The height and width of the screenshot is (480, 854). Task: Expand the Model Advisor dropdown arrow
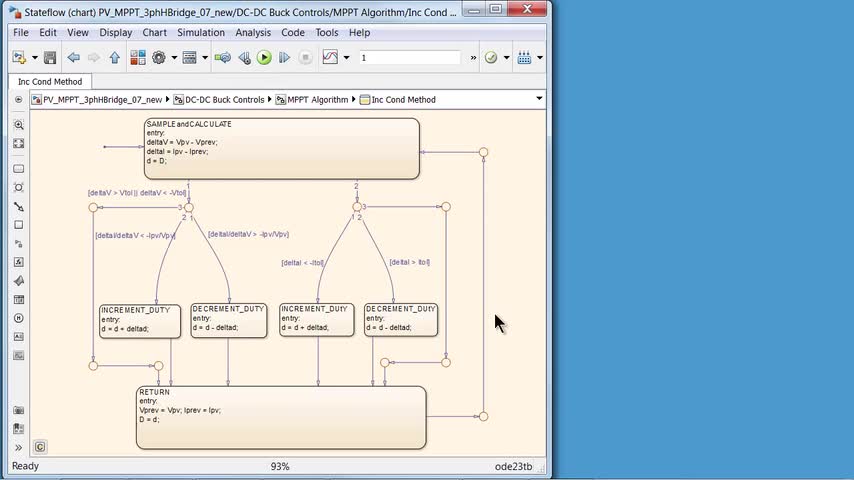[x=507, y=58]
